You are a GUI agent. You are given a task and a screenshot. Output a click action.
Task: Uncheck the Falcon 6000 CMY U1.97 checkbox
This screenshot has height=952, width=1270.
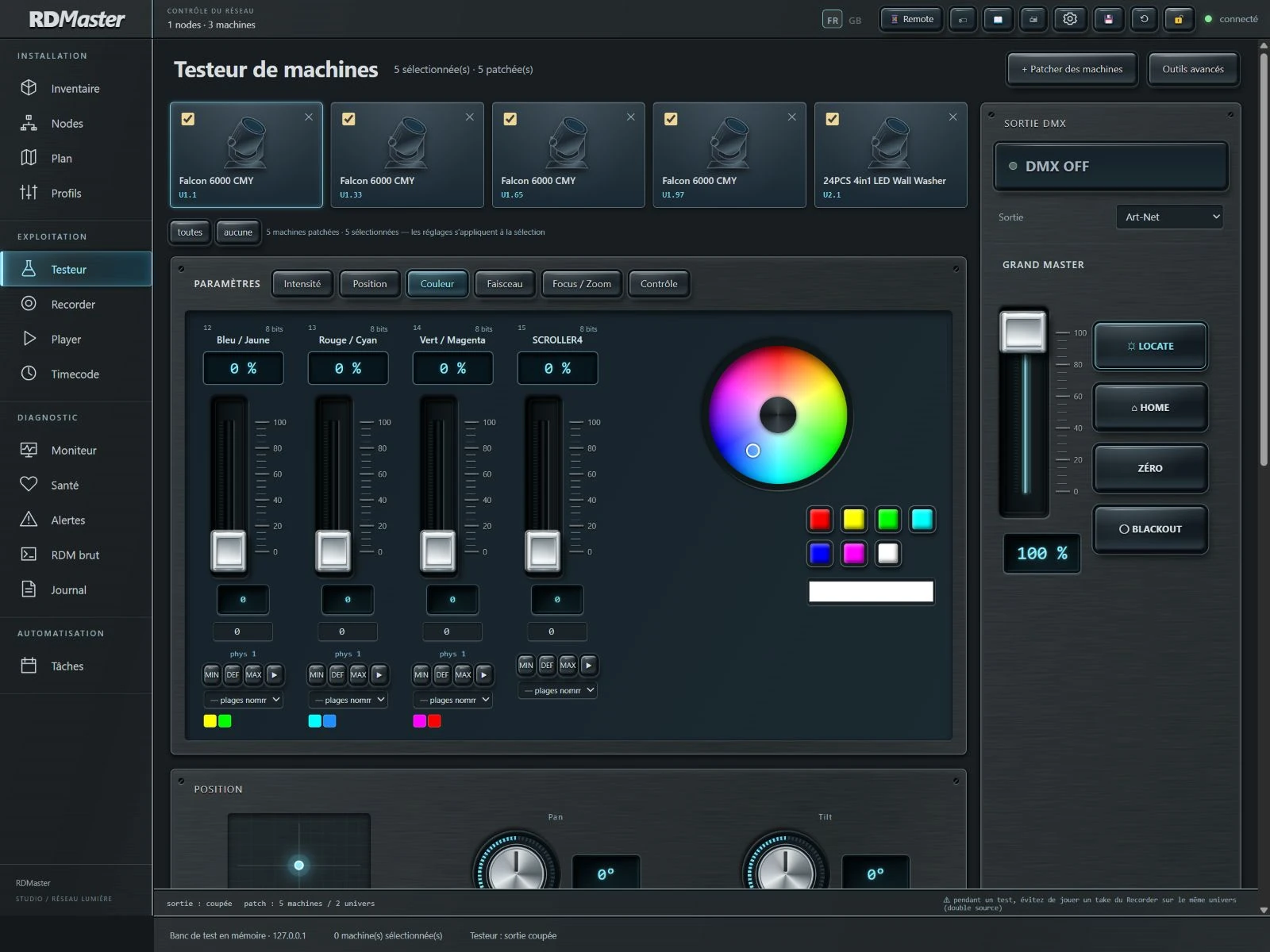click(671, 119)
